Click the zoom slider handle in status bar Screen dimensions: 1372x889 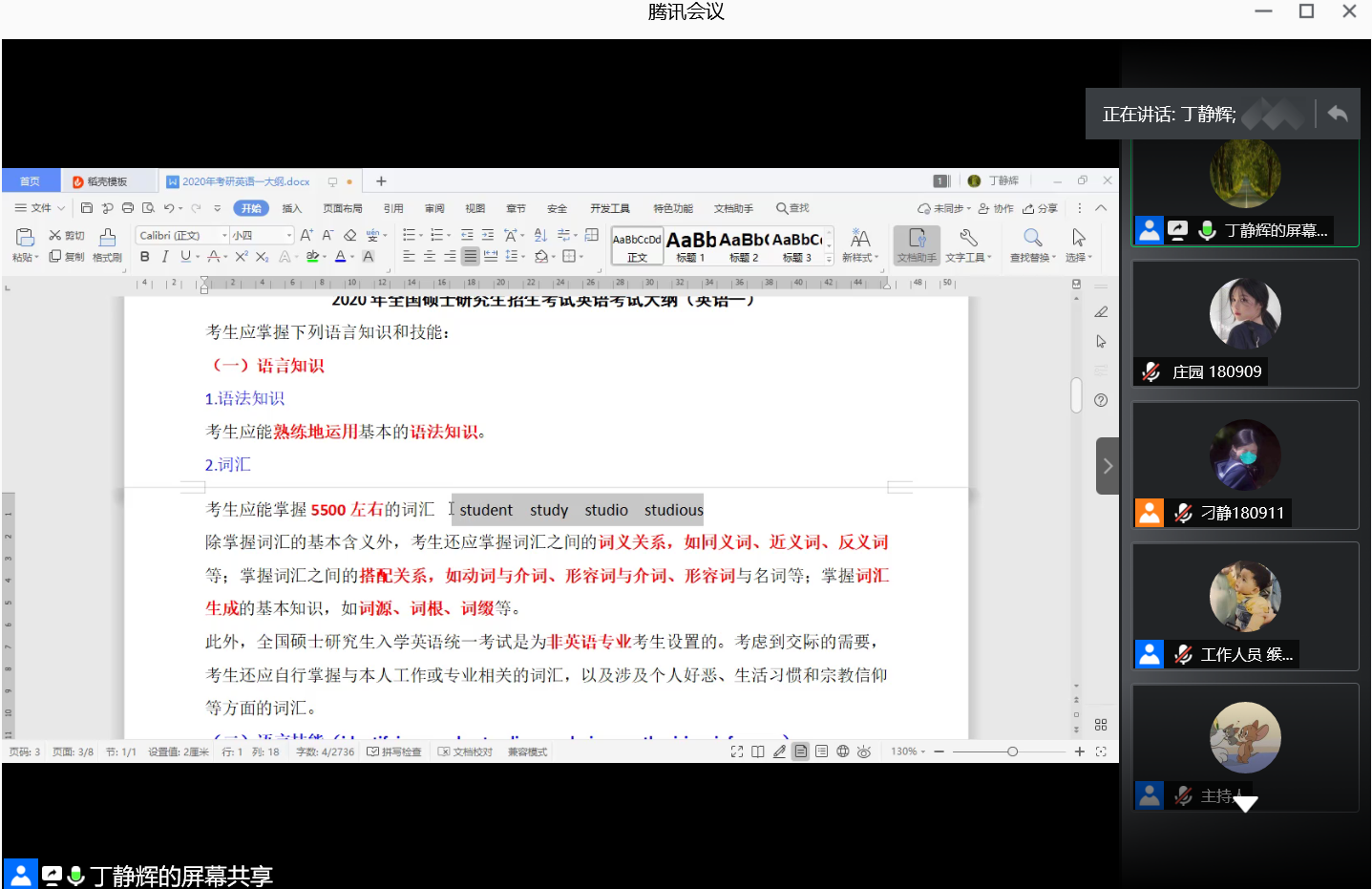click(1012, 751)
